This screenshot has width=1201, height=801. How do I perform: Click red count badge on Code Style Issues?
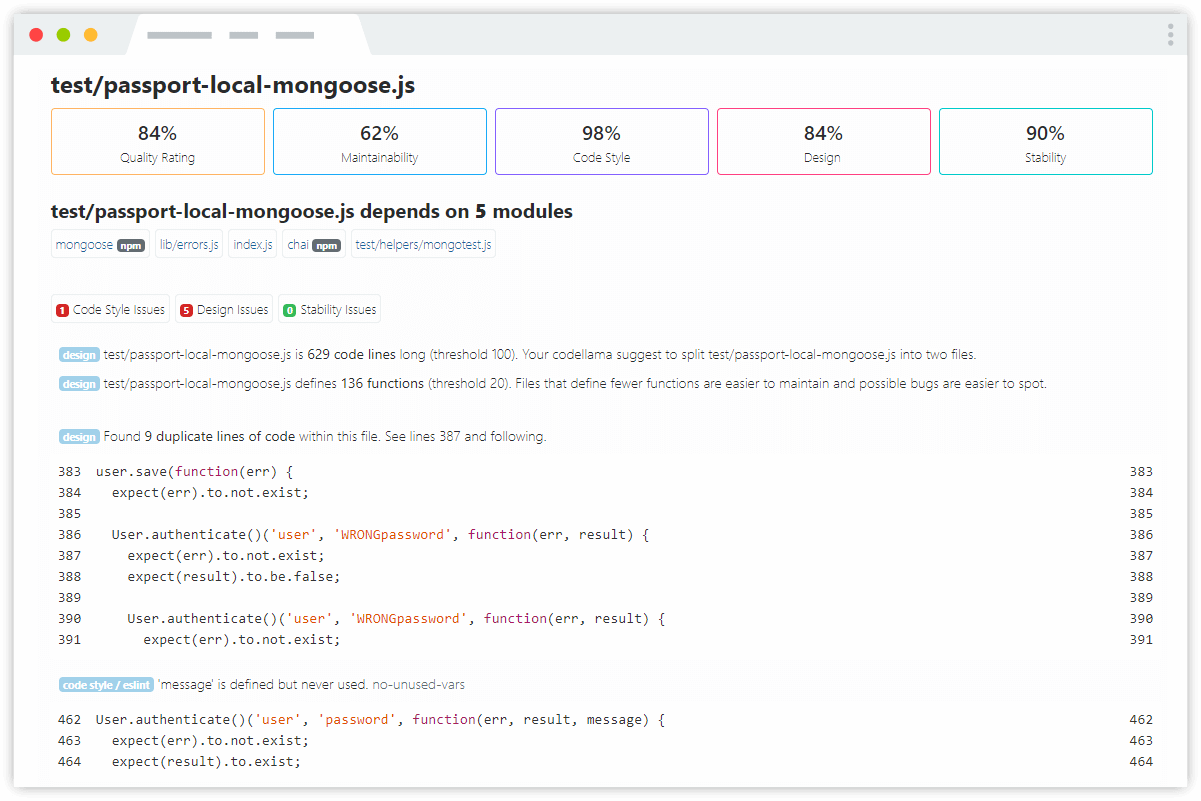62,311
